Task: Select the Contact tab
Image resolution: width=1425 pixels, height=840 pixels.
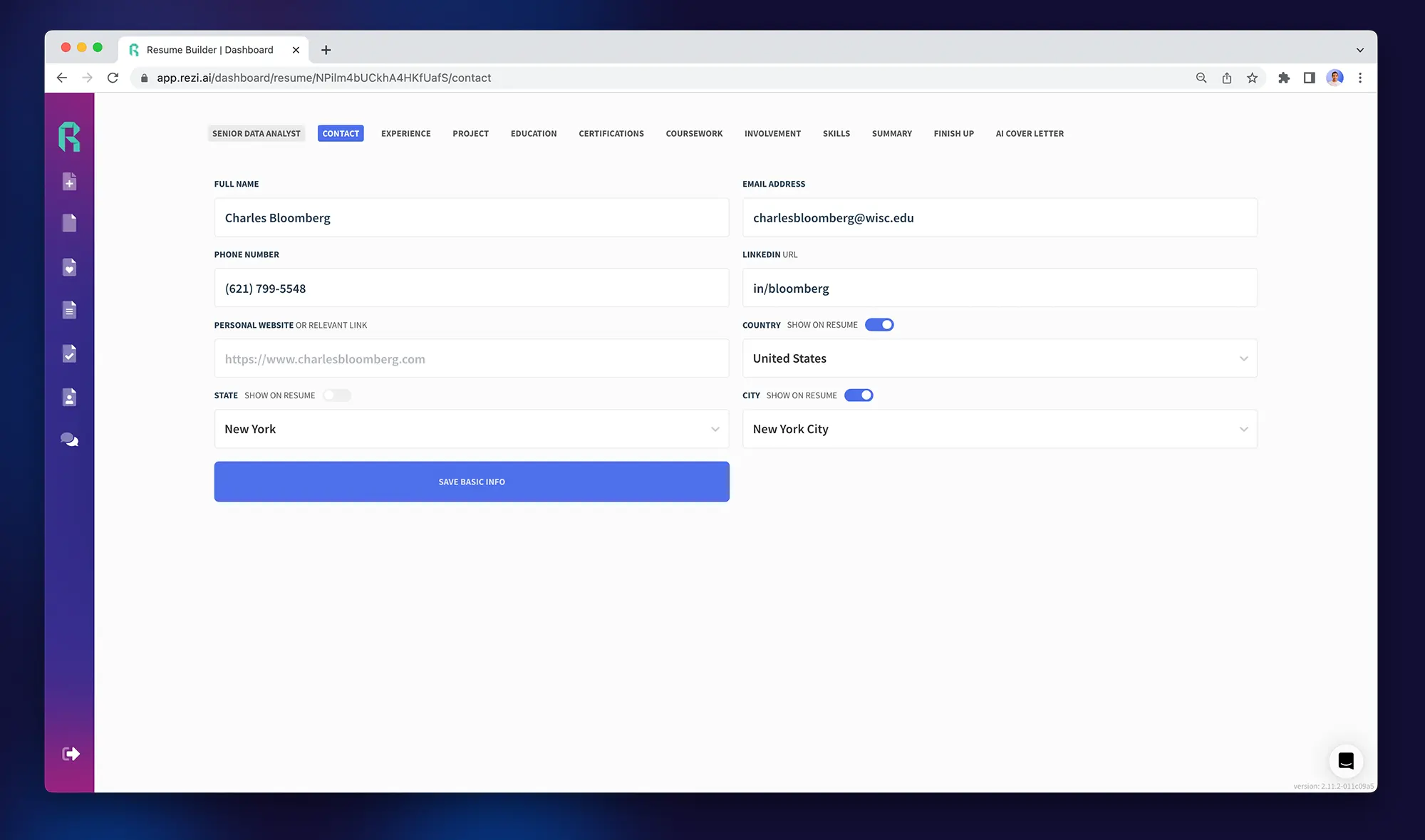Action: coord(341,133)
